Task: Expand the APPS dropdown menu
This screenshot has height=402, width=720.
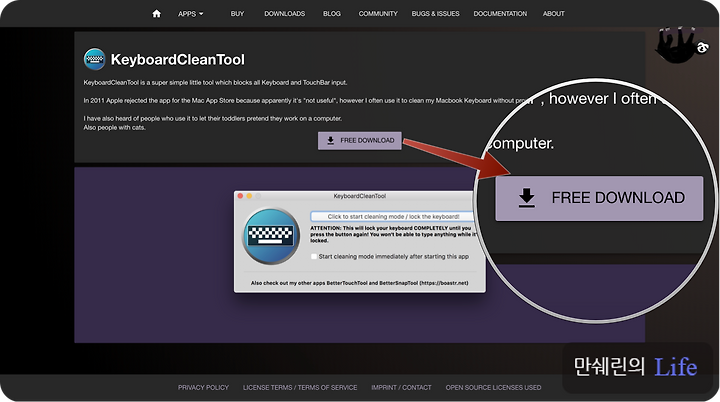Action: tap(191, 14)
